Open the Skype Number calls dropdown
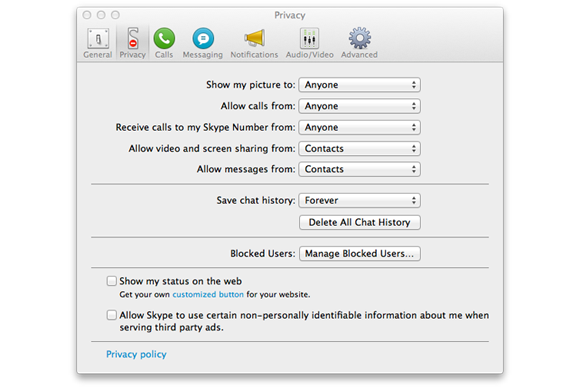The image size is (580, 388). tap(360, 127)
